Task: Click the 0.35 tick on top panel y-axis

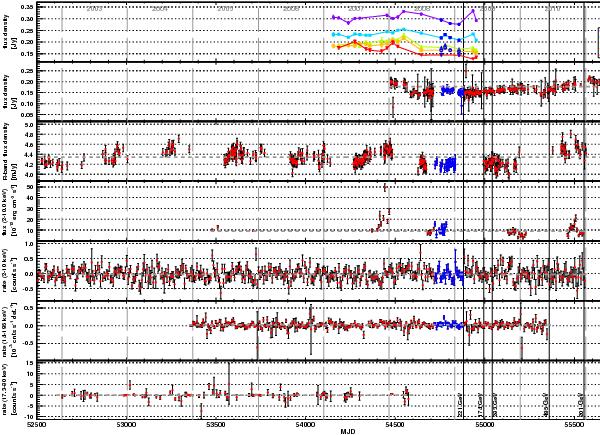Action: [x=26, y=7]
